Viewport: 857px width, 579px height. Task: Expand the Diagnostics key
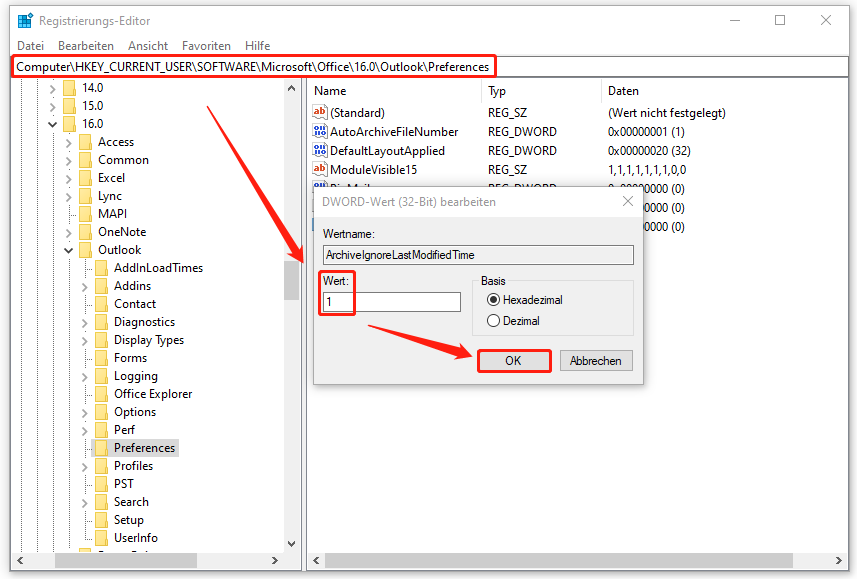point(84,323)
